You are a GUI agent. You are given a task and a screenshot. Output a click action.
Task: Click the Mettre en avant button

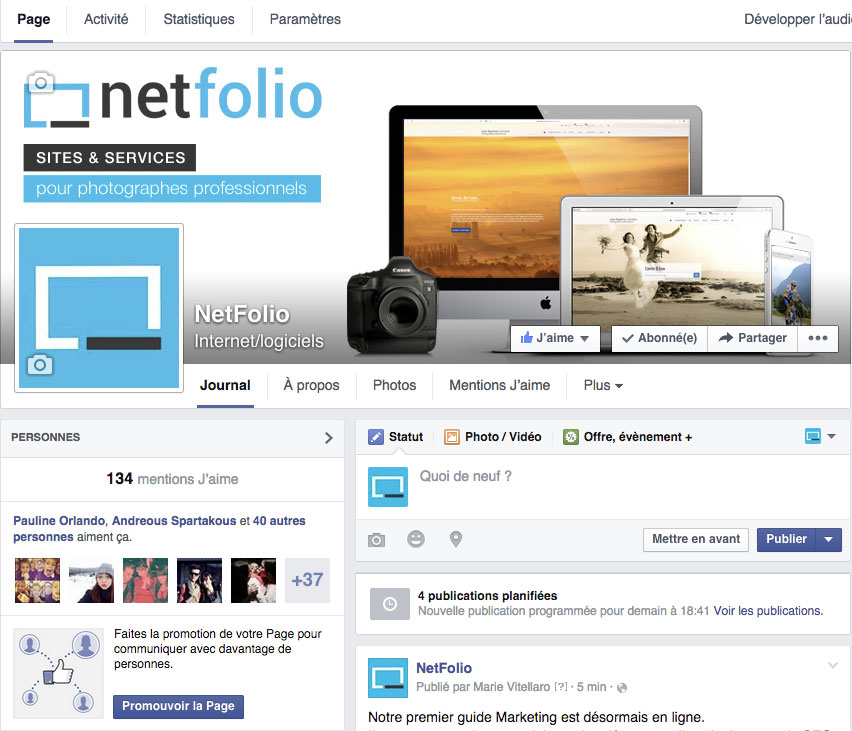[x=696, y=540]
